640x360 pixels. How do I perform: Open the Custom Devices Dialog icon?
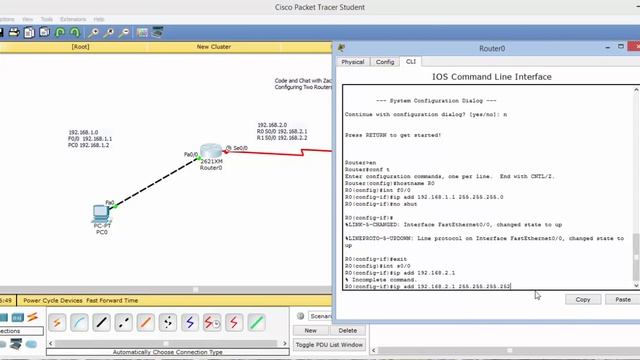[x=158, y=32]
